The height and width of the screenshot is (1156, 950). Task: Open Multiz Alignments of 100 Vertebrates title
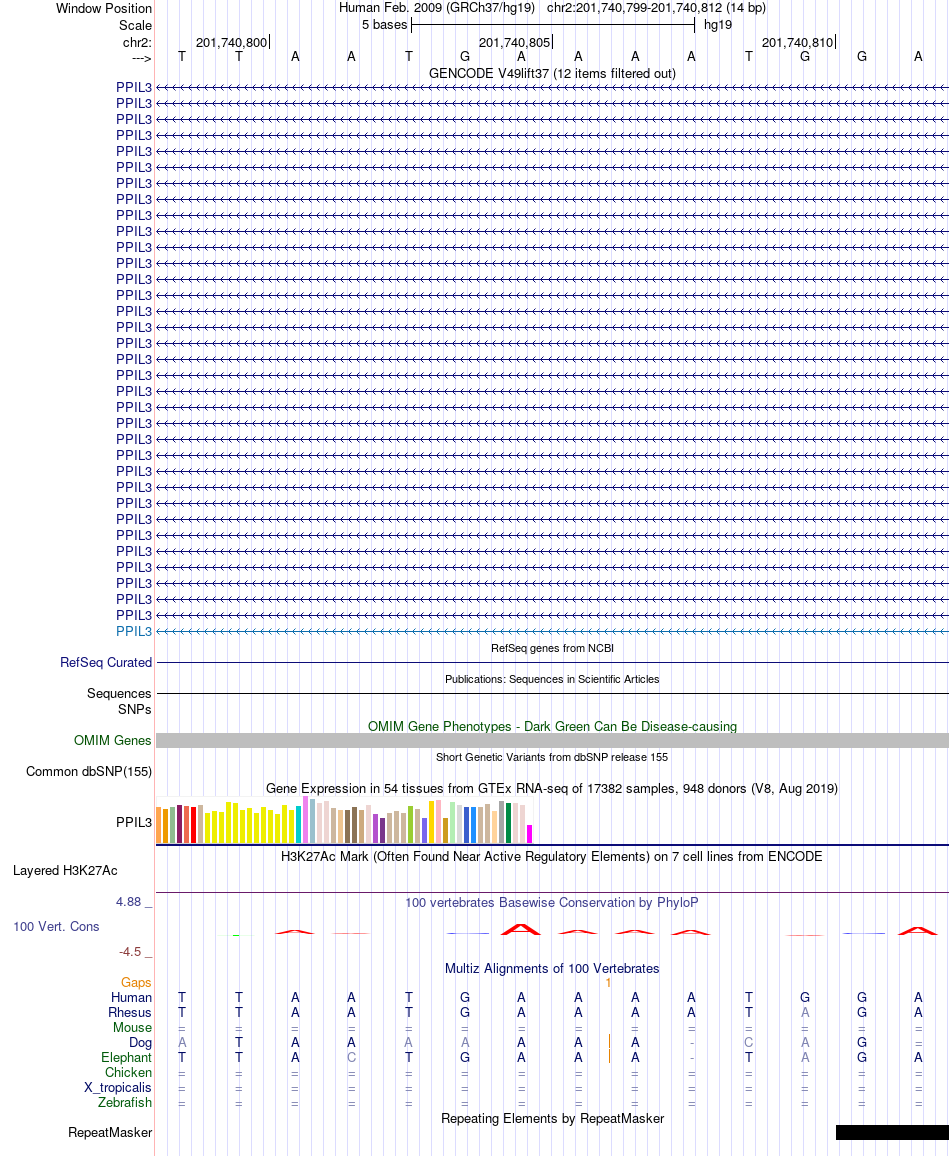pos(552,969)
